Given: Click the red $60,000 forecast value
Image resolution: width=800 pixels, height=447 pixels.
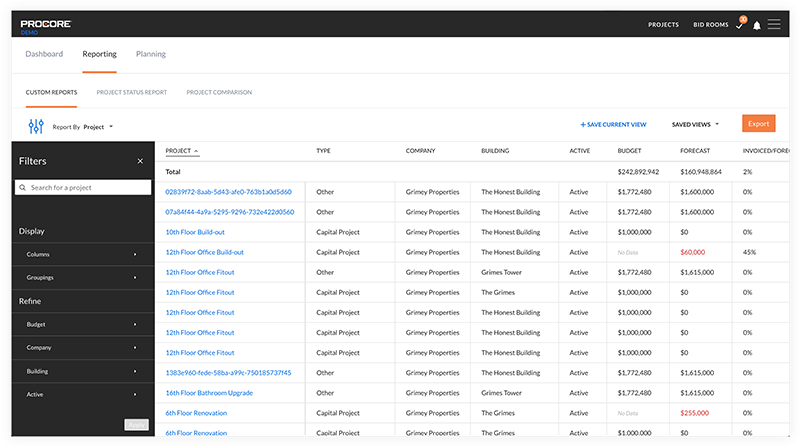Looking at the screenshot, I should (x=692, y=252).
